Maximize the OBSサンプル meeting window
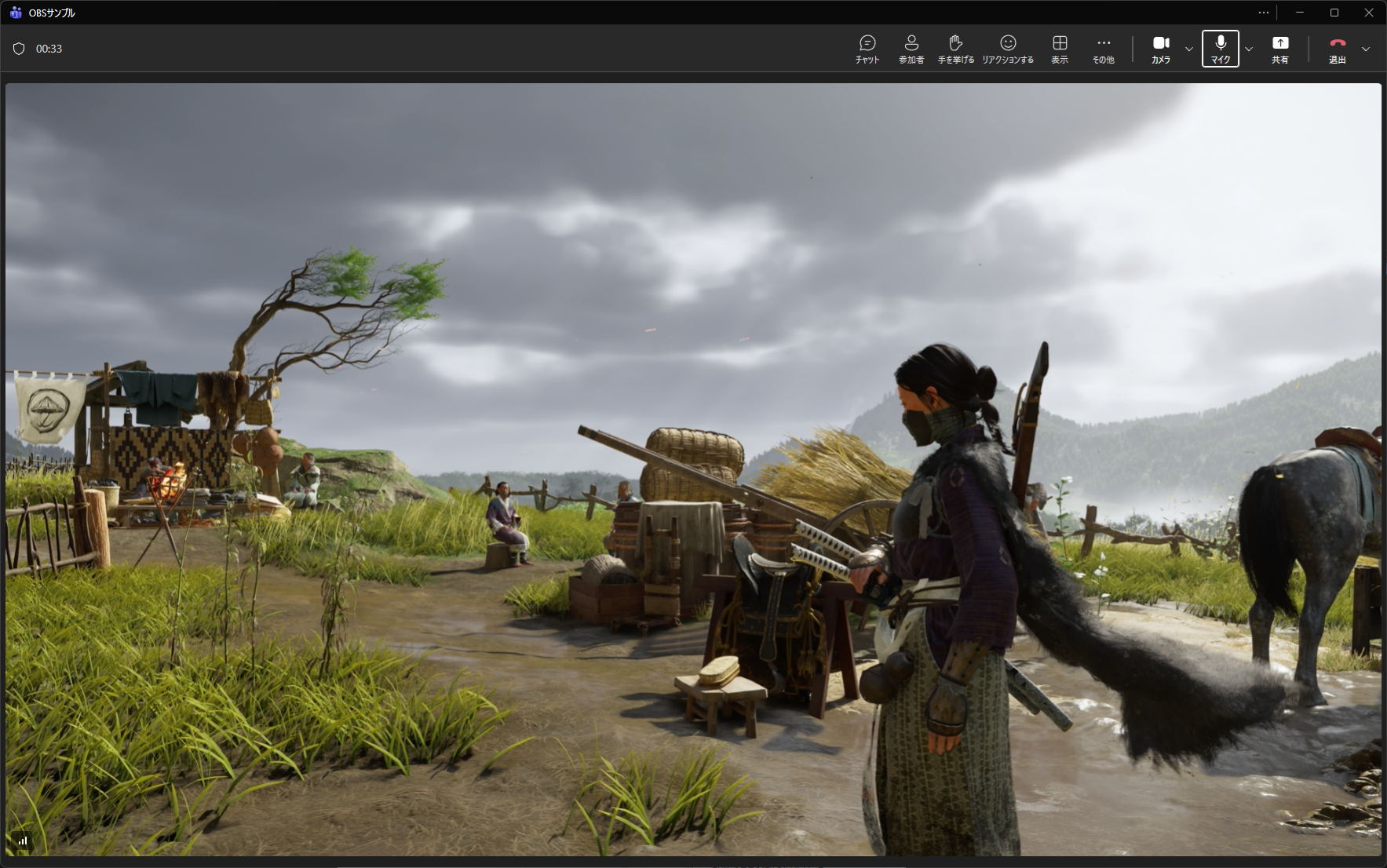Image resolution: width=1387 pixels, height=868 pixels. (1334, 13)
